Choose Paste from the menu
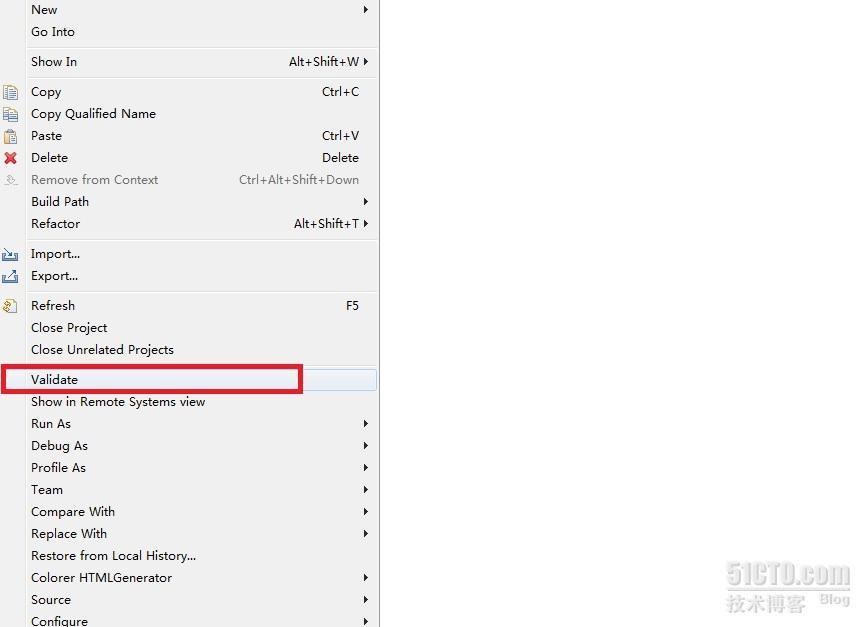The image size is (864, 627). click(189, 136)
